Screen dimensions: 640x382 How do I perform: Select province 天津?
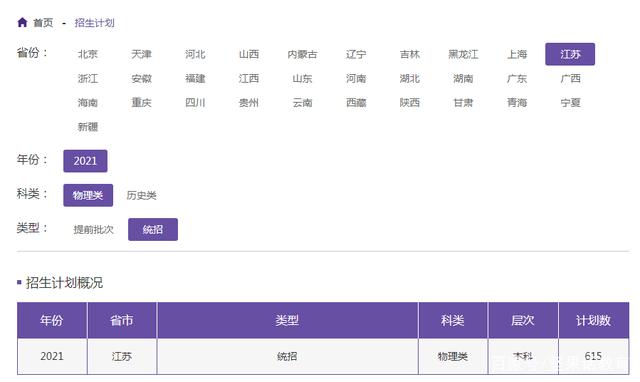tap(142, 54)
